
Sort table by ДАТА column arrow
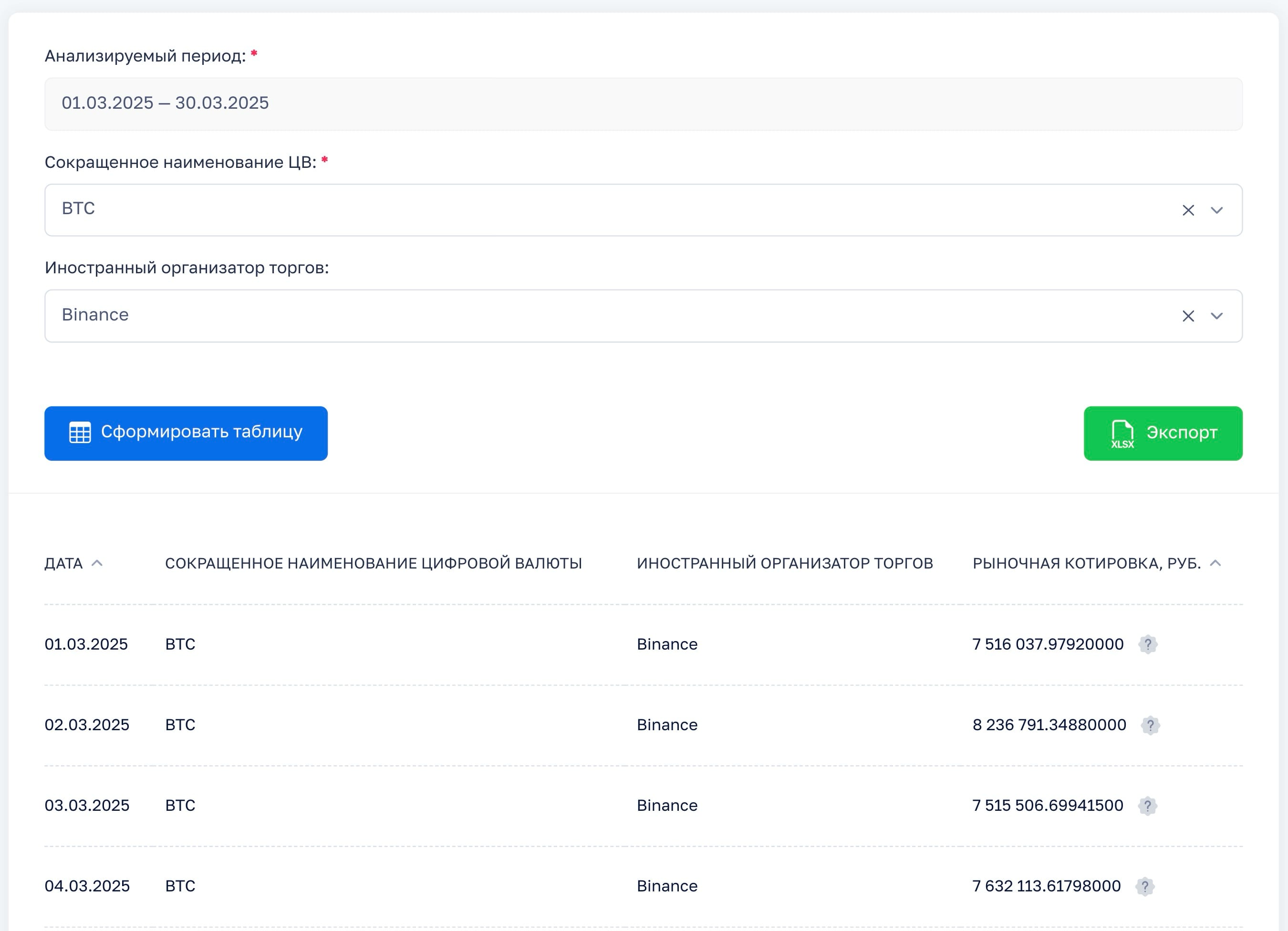97,563
